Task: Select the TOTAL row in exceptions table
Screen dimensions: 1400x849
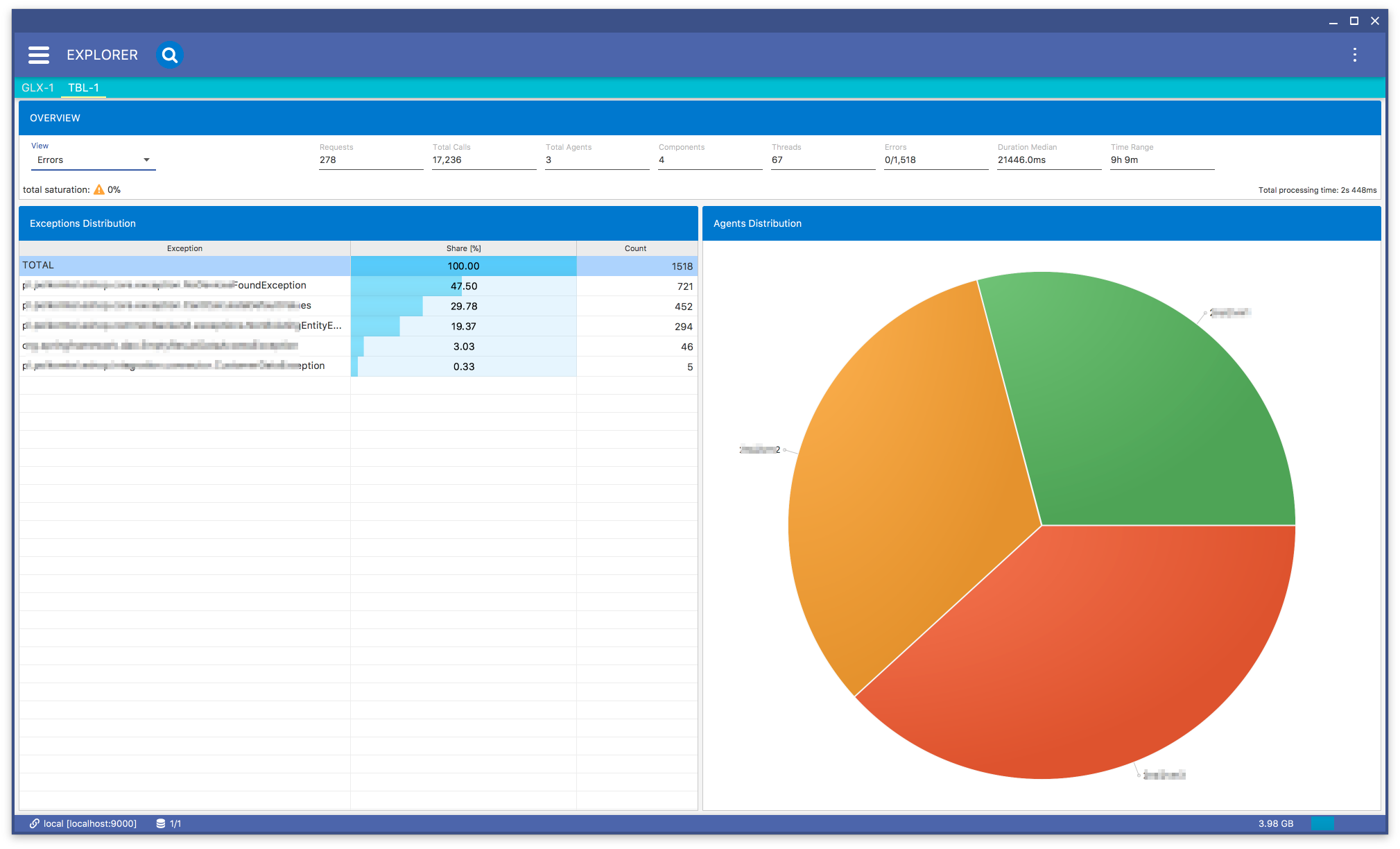Action: click(x=358, y=266)
